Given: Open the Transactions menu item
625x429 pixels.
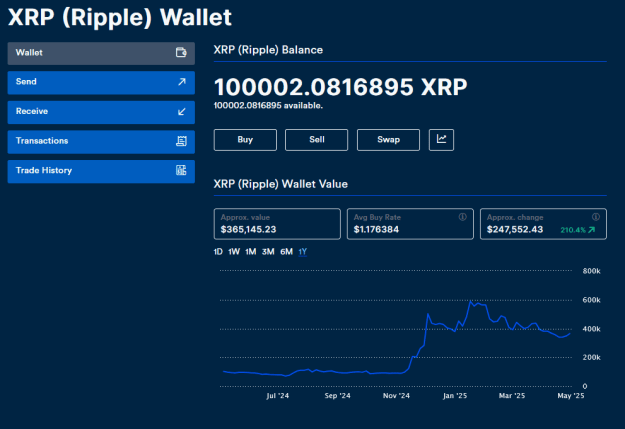Looking at the screenshot, I should [x=101, y=142].
